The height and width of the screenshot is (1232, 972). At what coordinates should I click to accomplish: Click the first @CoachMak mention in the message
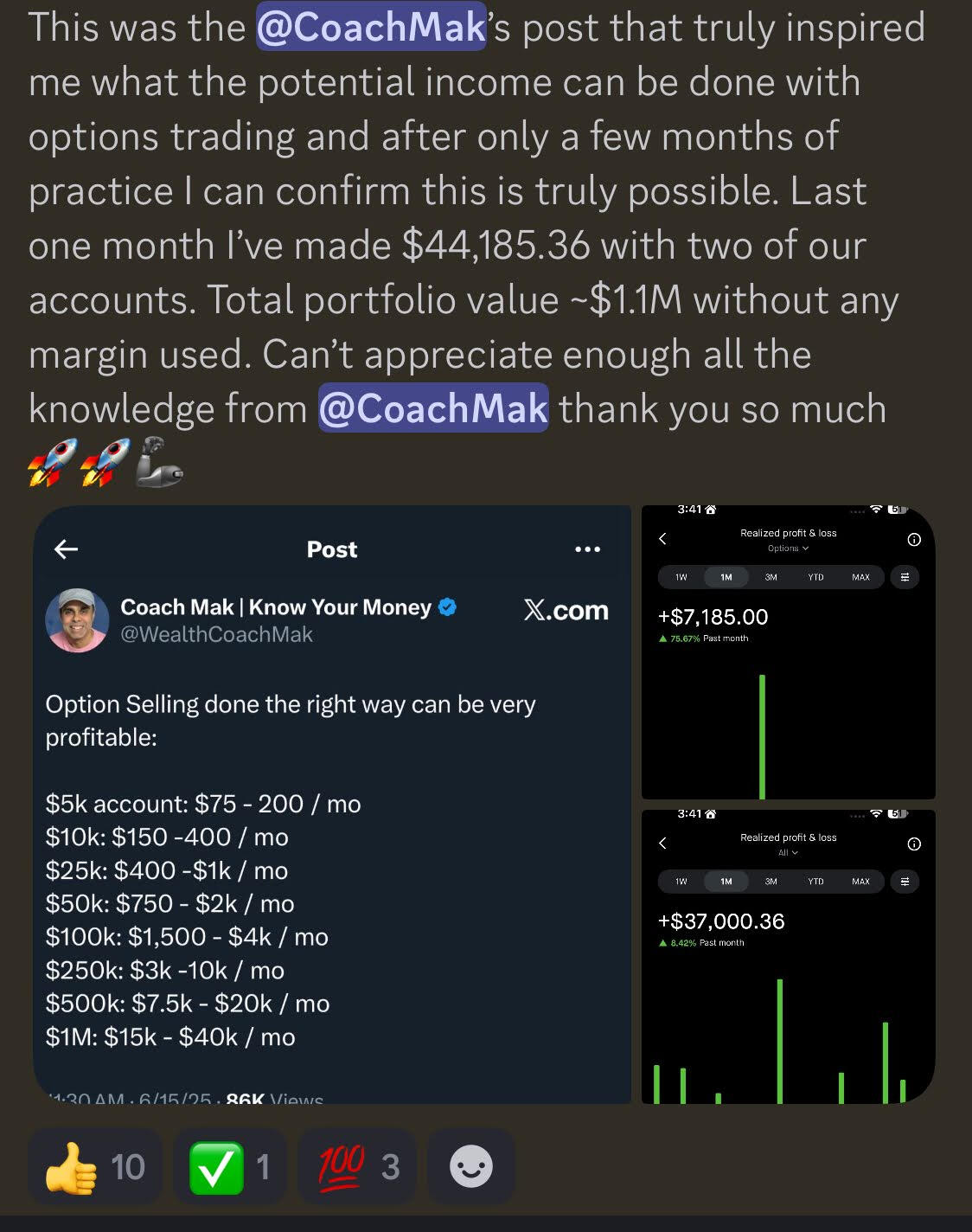pos(372,28)
